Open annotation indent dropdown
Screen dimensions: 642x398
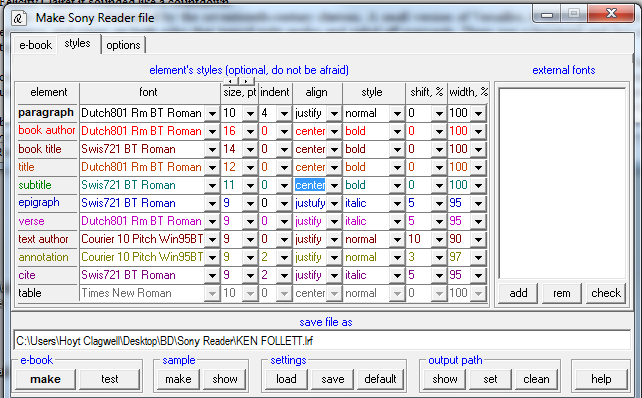284,258
